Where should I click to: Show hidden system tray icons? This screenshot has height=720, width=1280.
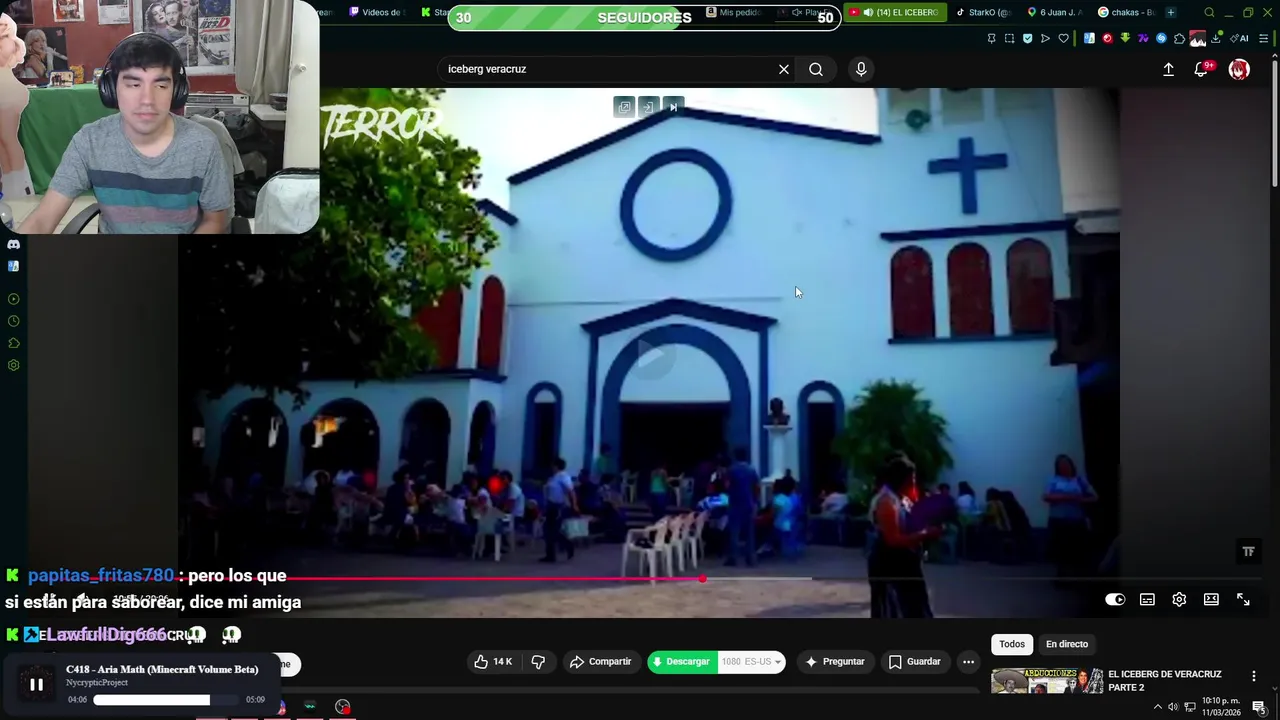1157,707
